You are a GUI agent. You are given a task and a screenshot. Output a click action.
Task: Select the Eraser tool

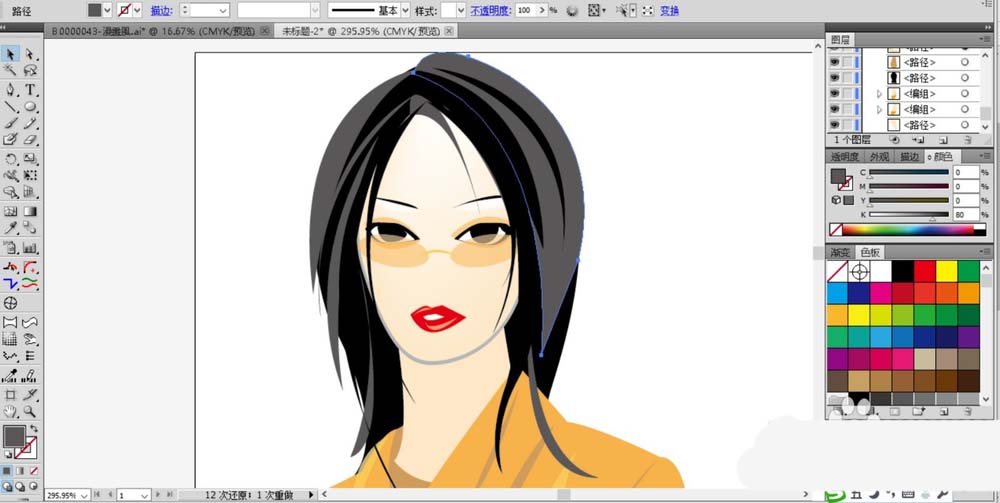30,139
